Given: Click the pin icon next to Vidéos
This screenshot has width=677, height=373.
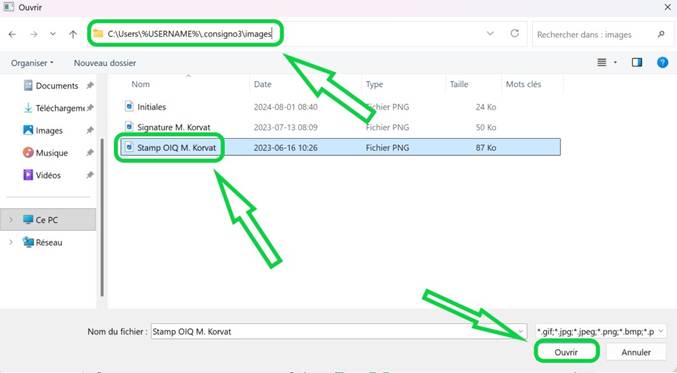Looking at the screenshot, I should tap(90, 175).
